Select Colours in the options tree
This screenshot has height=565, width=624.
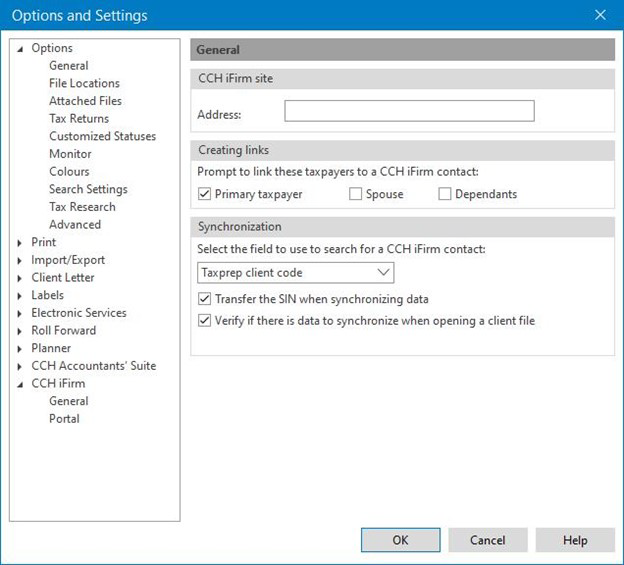tap(69, 172)
